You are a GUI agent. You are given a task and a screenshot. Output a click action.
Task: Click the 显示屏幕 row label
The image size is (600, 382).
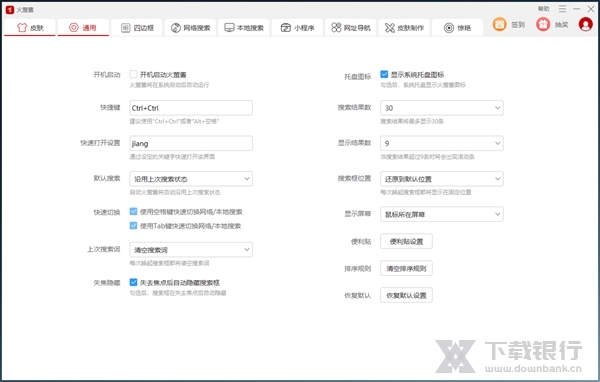[358, 214]
